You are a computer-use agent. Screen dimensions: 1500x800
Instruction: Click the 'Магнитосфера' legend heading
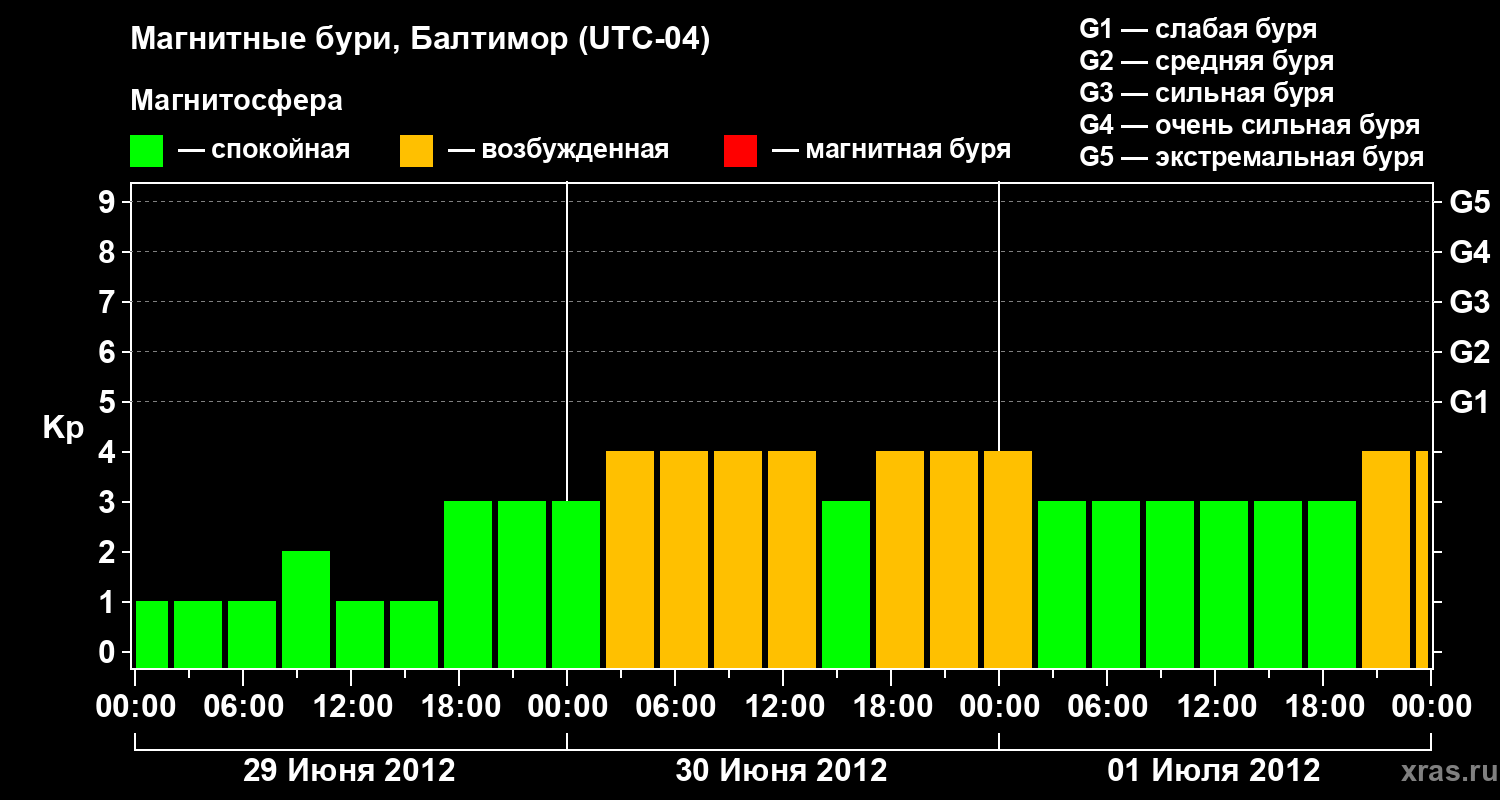click(x=236, y=101)
